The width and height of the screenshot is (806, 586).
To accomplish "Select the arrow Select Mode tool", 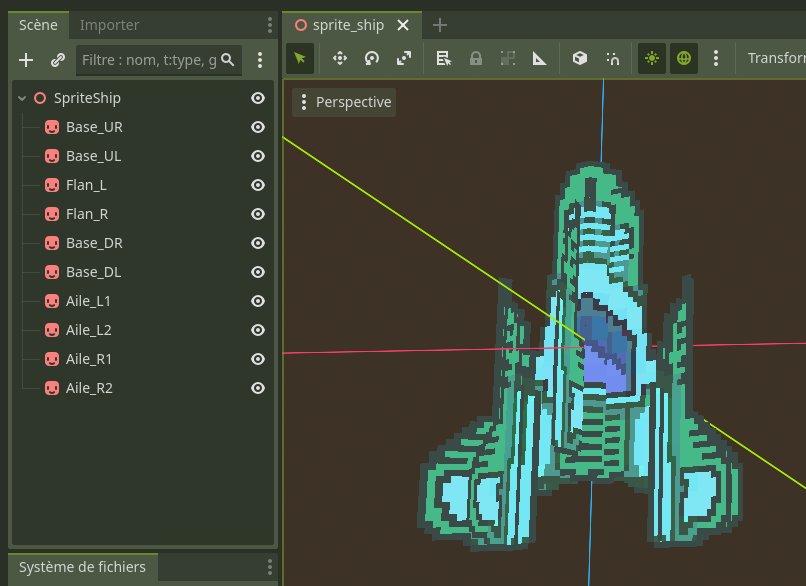I will point(300,58).
